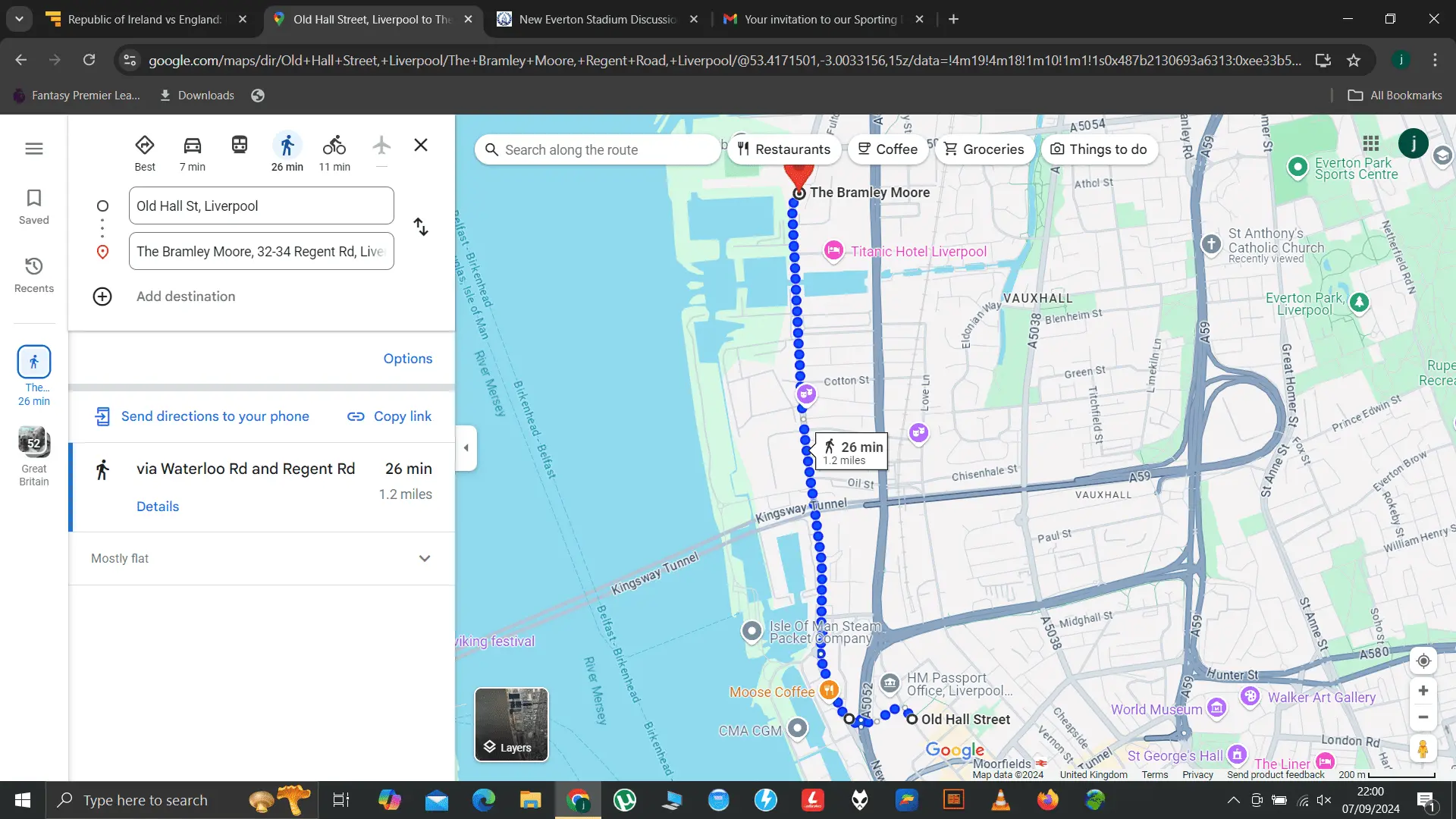Expand the Mostly flat elevation section
Viewport: 1456px width, 819px height.
point(262,559)
